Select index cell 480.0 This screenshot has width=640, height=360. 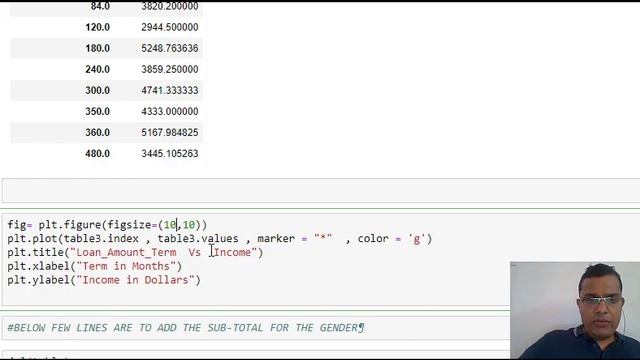(98, 154)
